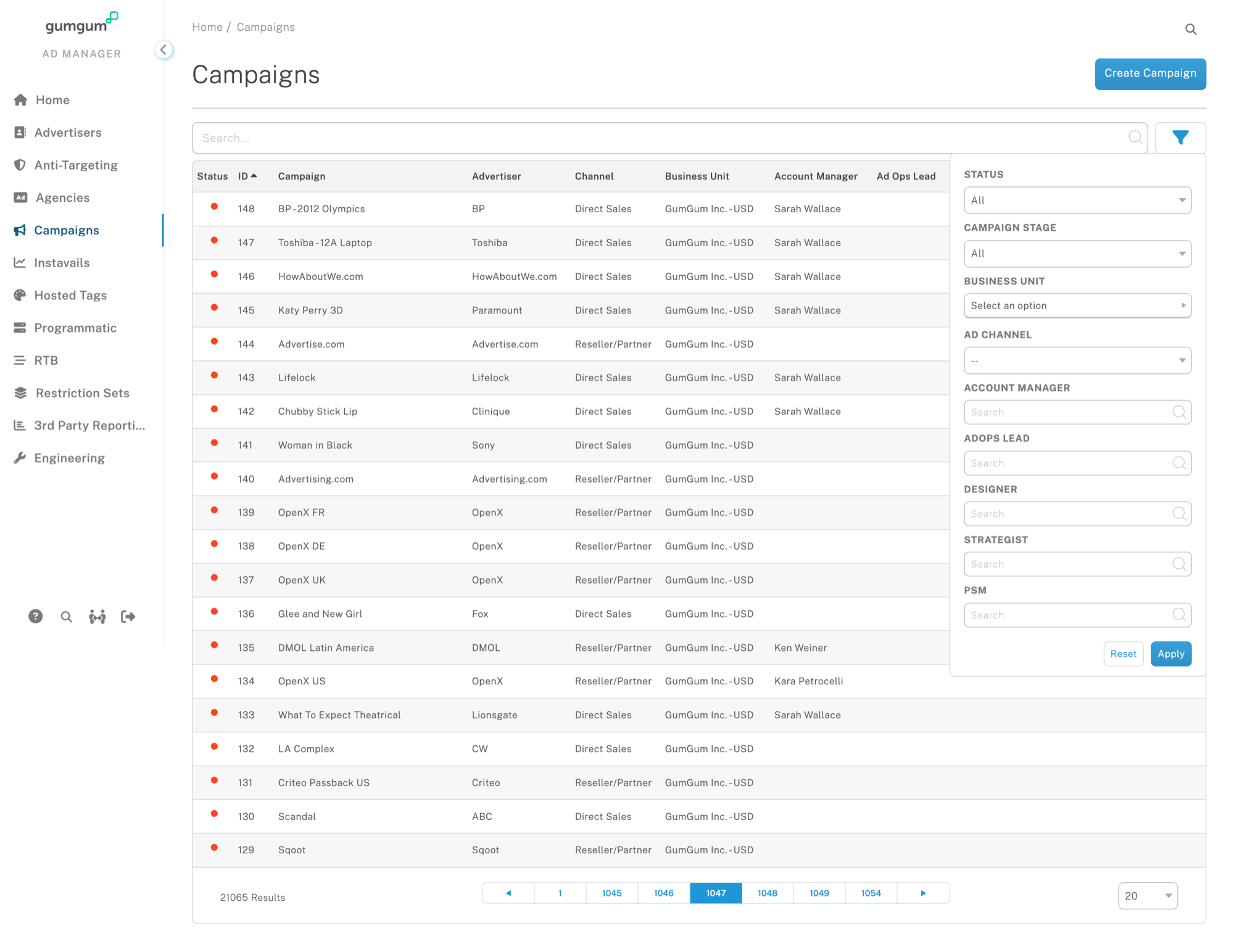The image size is (1234, 952).
Task: Open the BP - 2012 Olympics campaign
Action: point(321,209)
